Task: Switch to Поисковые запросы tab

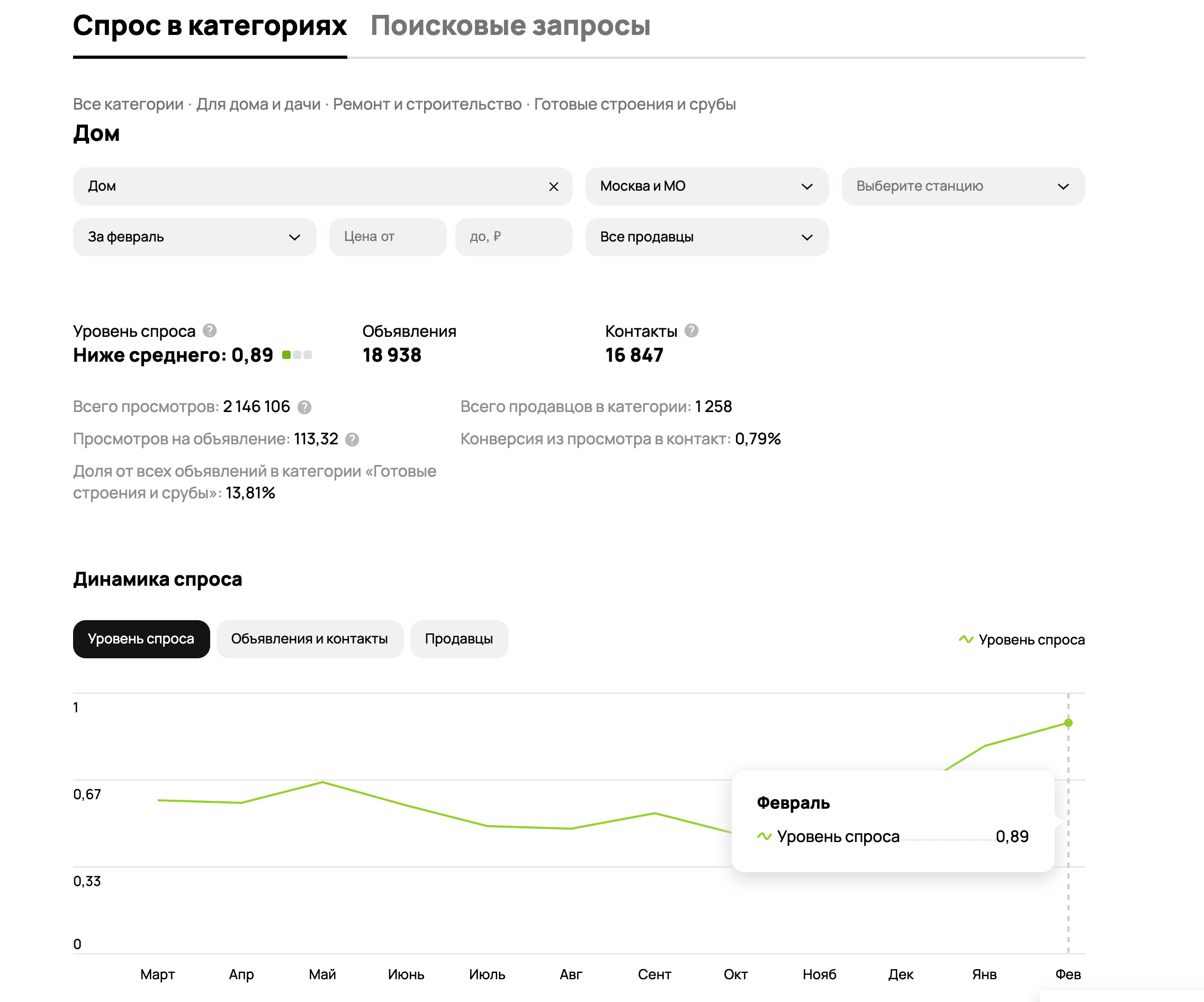Action: (510, 26)
